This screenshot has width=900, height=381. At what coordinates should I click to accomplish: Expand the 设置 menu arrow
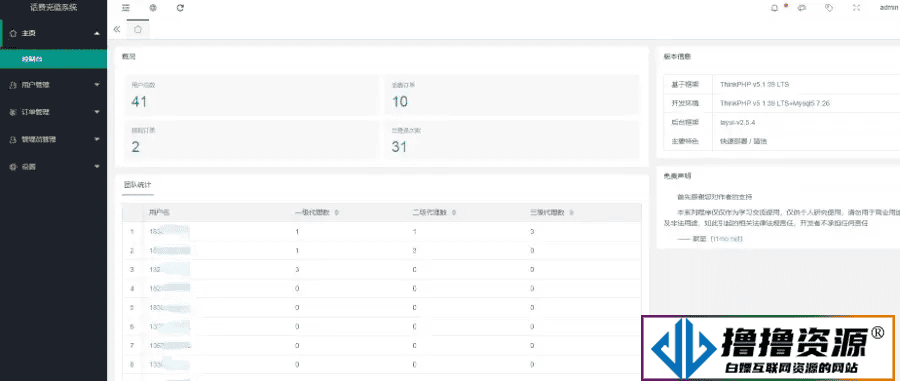tap(96, 166)
